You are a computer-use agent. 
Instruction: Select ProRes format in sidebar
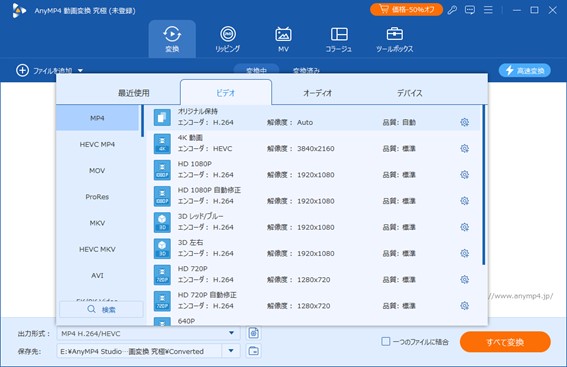point(97,197)
